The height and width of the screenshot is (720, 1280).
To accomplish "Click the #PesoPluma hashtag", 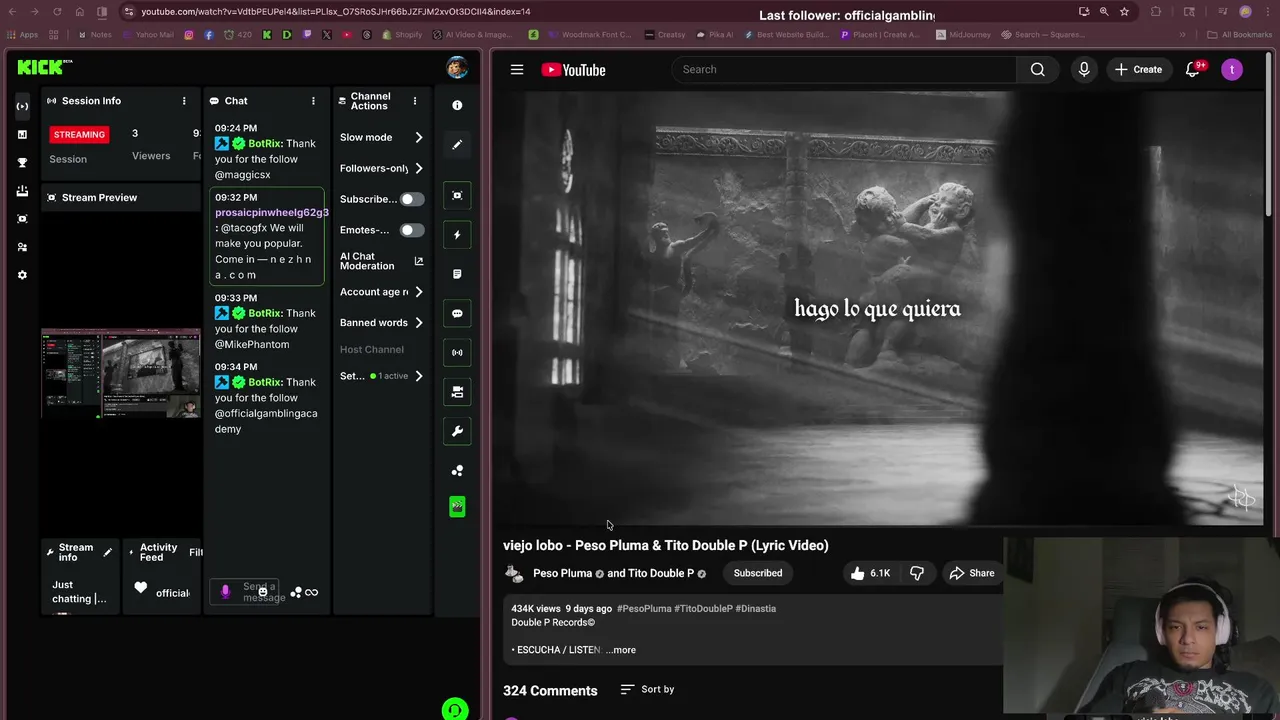I will pos(644,608).
